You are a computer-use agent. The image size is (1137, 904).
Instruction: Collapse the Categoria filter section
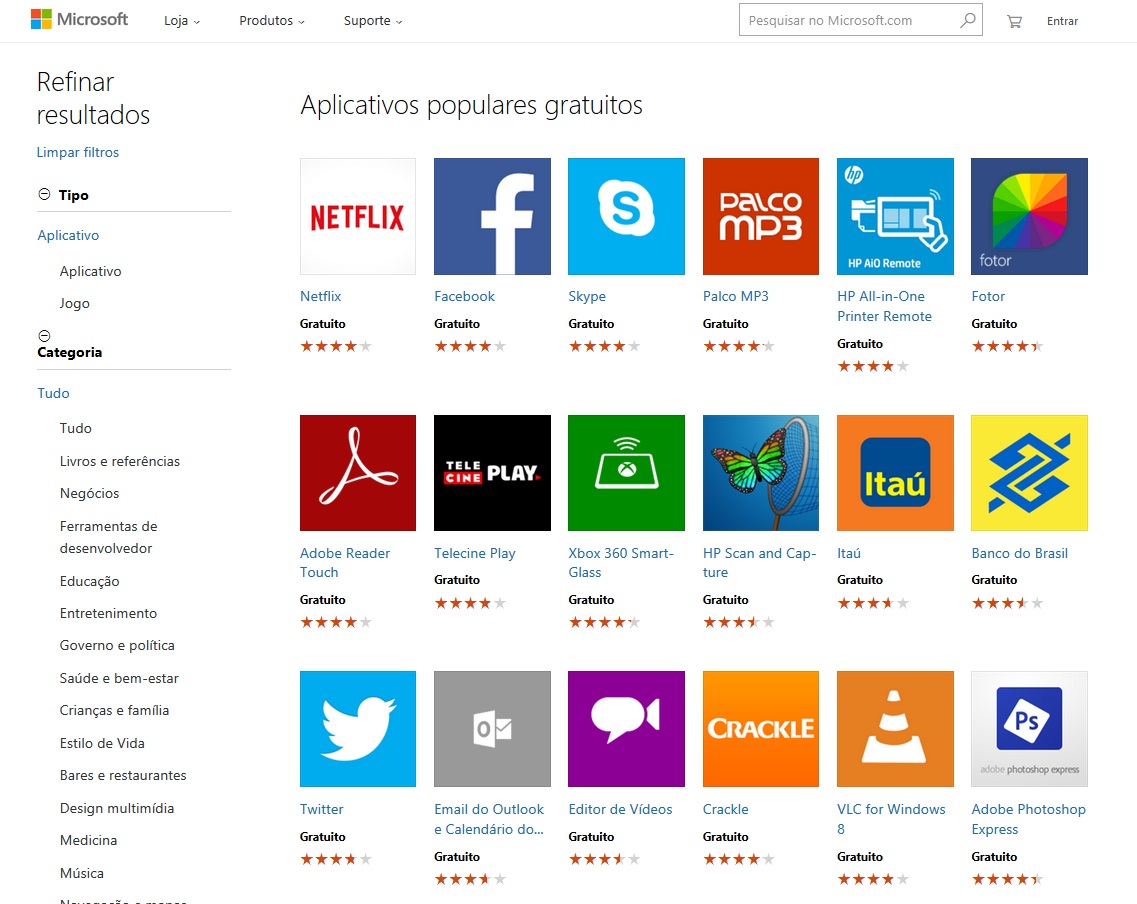coord(44,336)
